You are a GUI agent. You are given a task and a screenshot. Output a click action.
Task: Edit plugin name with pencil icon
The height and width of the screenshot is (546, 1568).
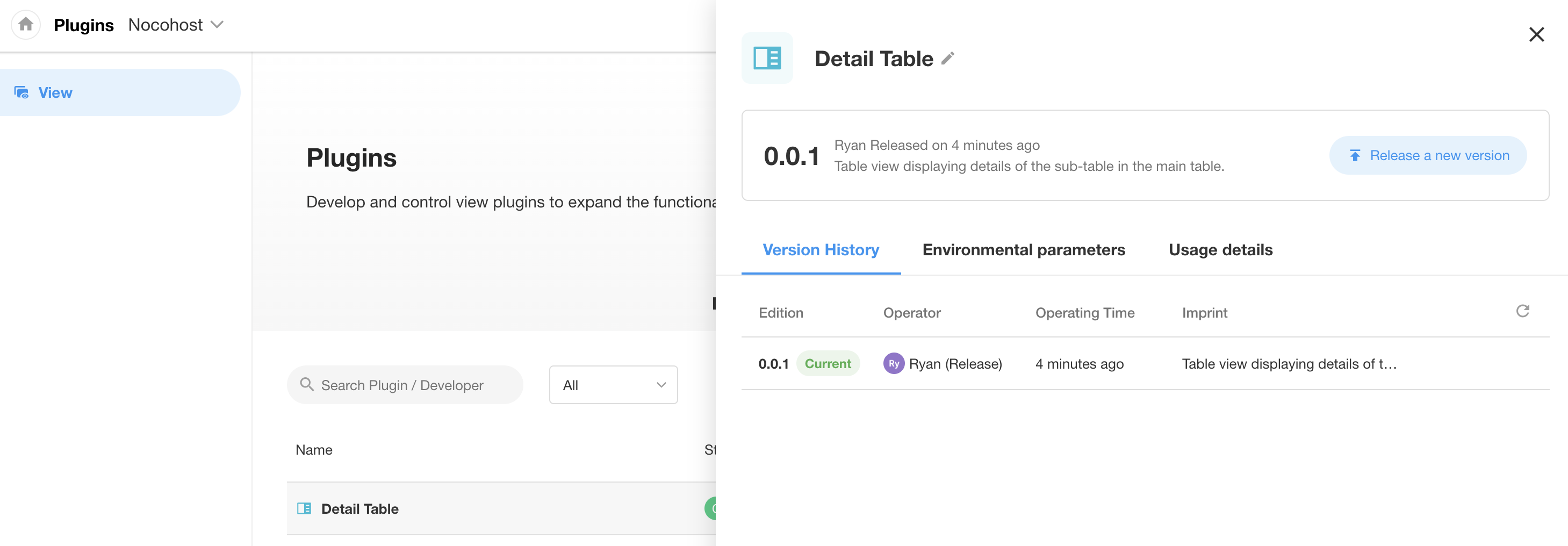point(947,59)
